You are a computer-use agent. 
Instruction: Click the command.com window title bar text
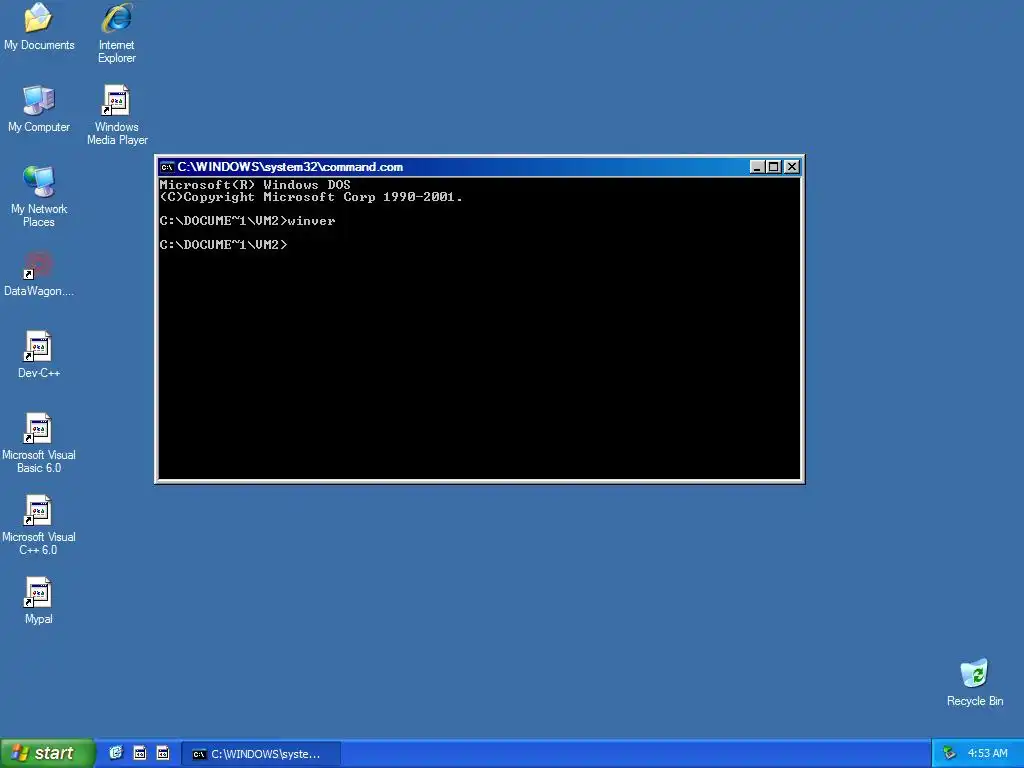point(290,167)
